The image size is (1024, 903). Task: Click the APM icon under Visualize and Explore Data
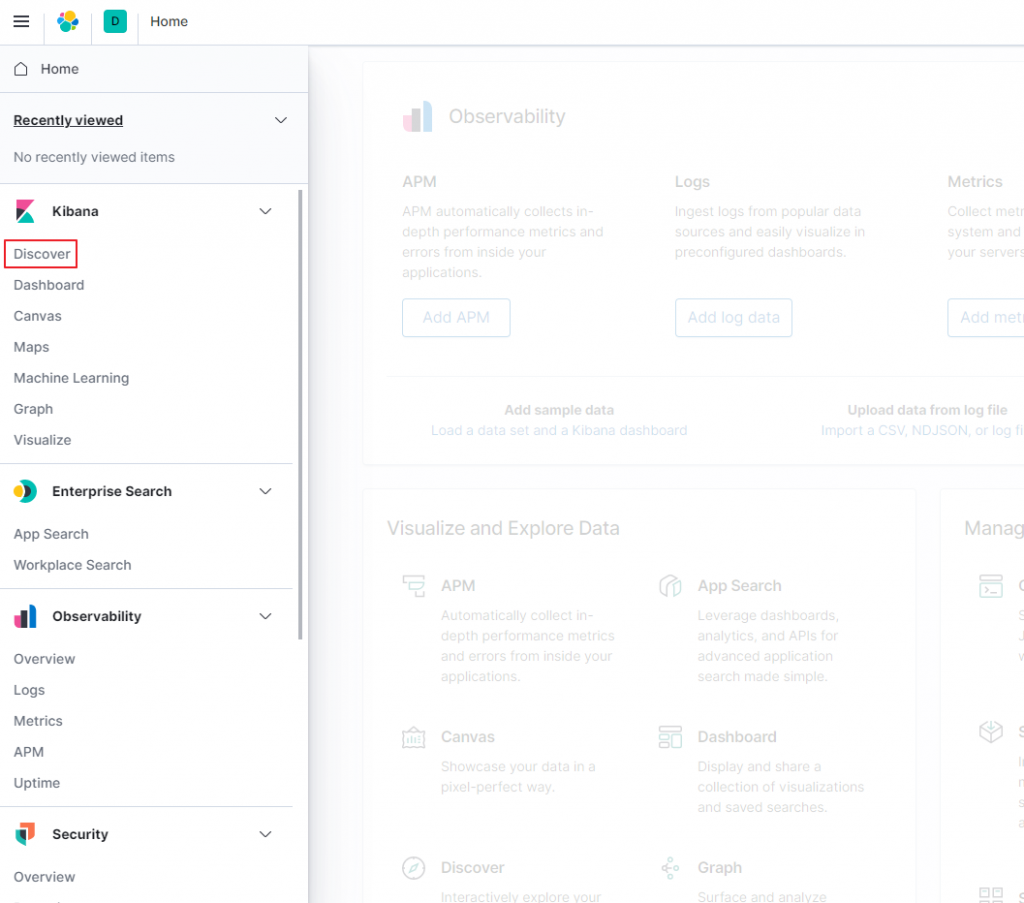[x=413, y=586]
